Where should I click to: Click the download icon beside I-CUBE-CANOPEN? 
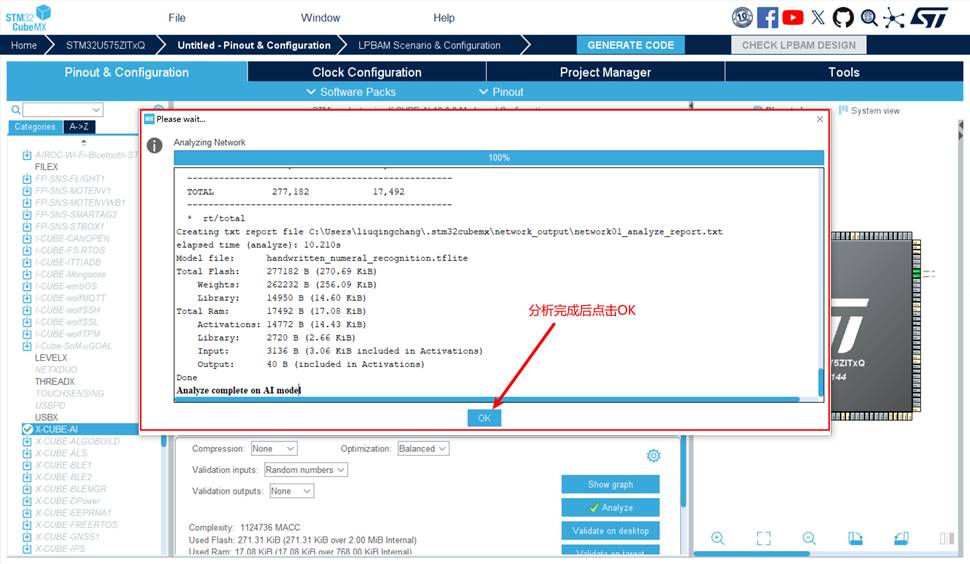[27, 239]
